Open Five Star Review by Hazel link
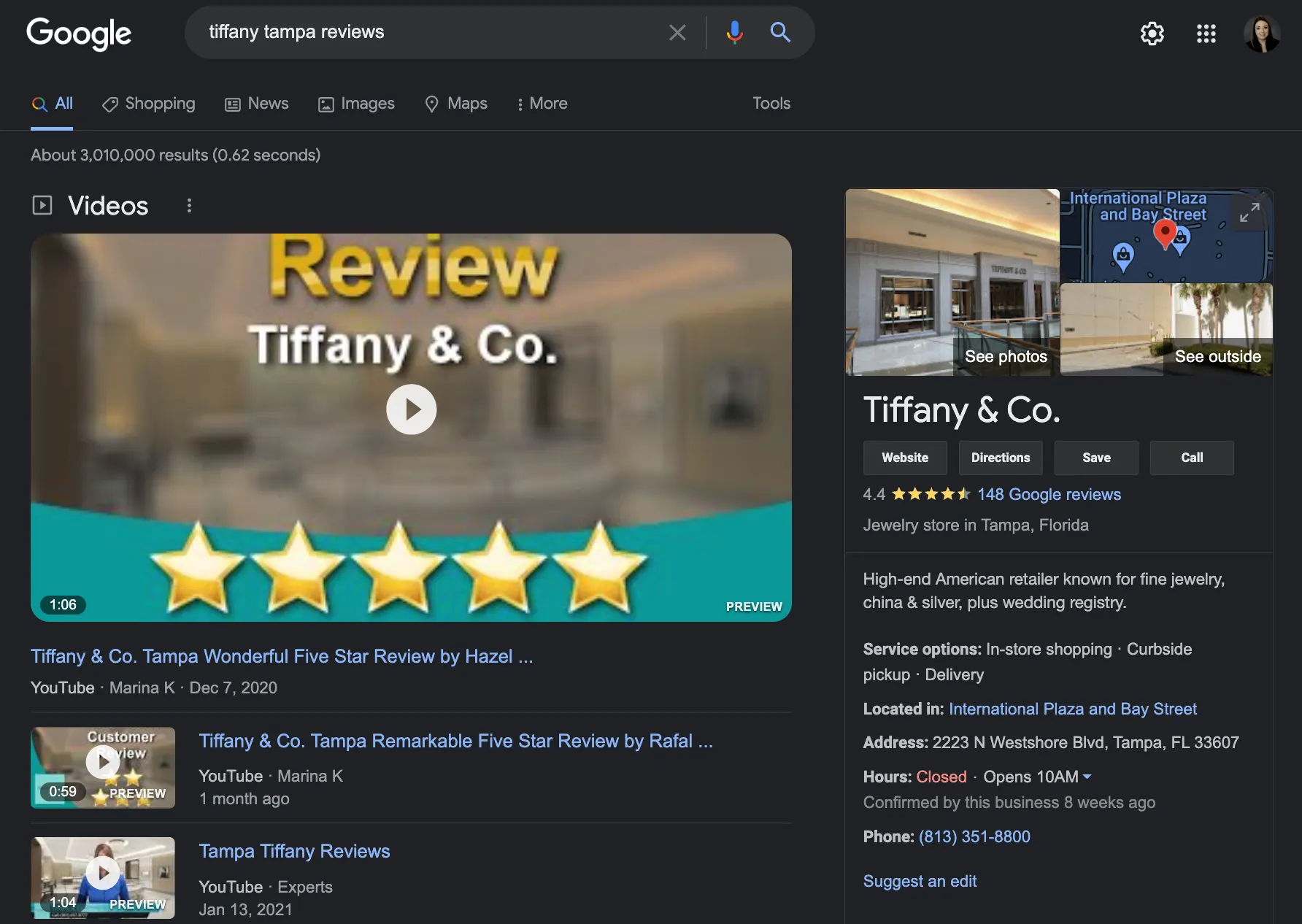 [282, 656]
